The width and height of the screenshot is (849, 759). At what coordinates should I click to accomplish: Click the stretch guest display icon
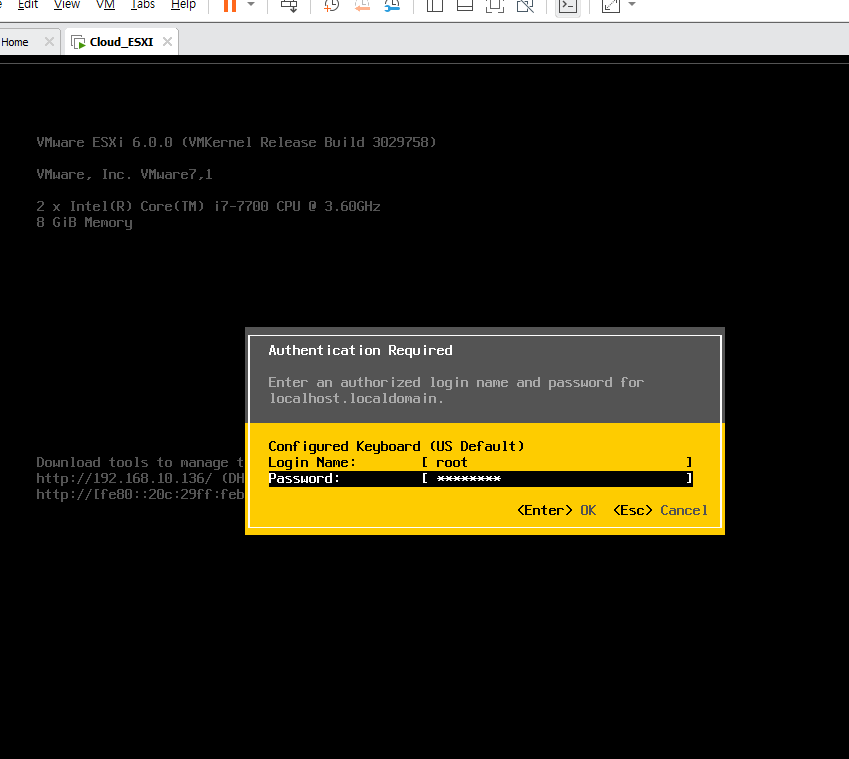(x=611, y=5)
